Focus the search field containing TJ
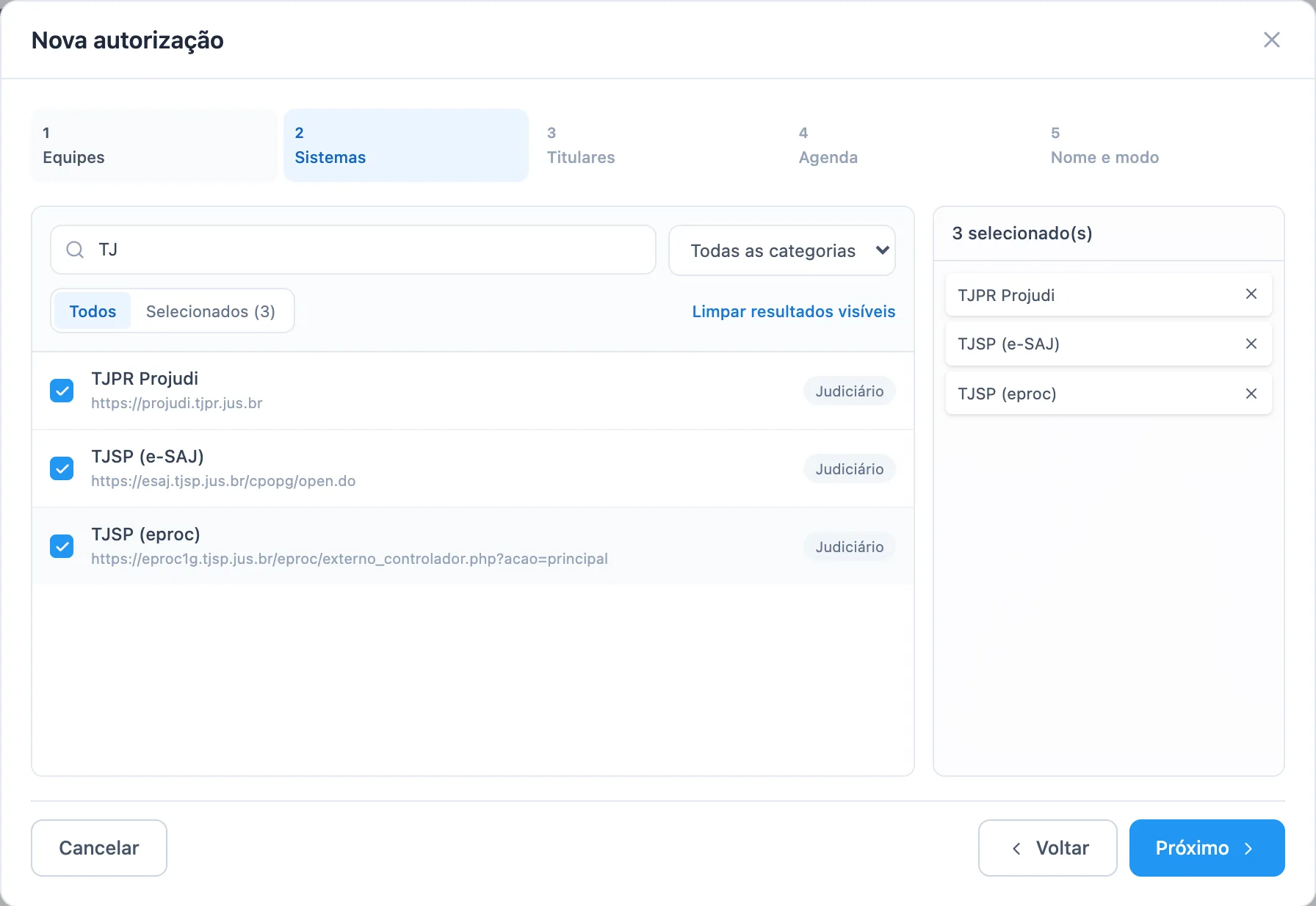 (x=353, y=250)
